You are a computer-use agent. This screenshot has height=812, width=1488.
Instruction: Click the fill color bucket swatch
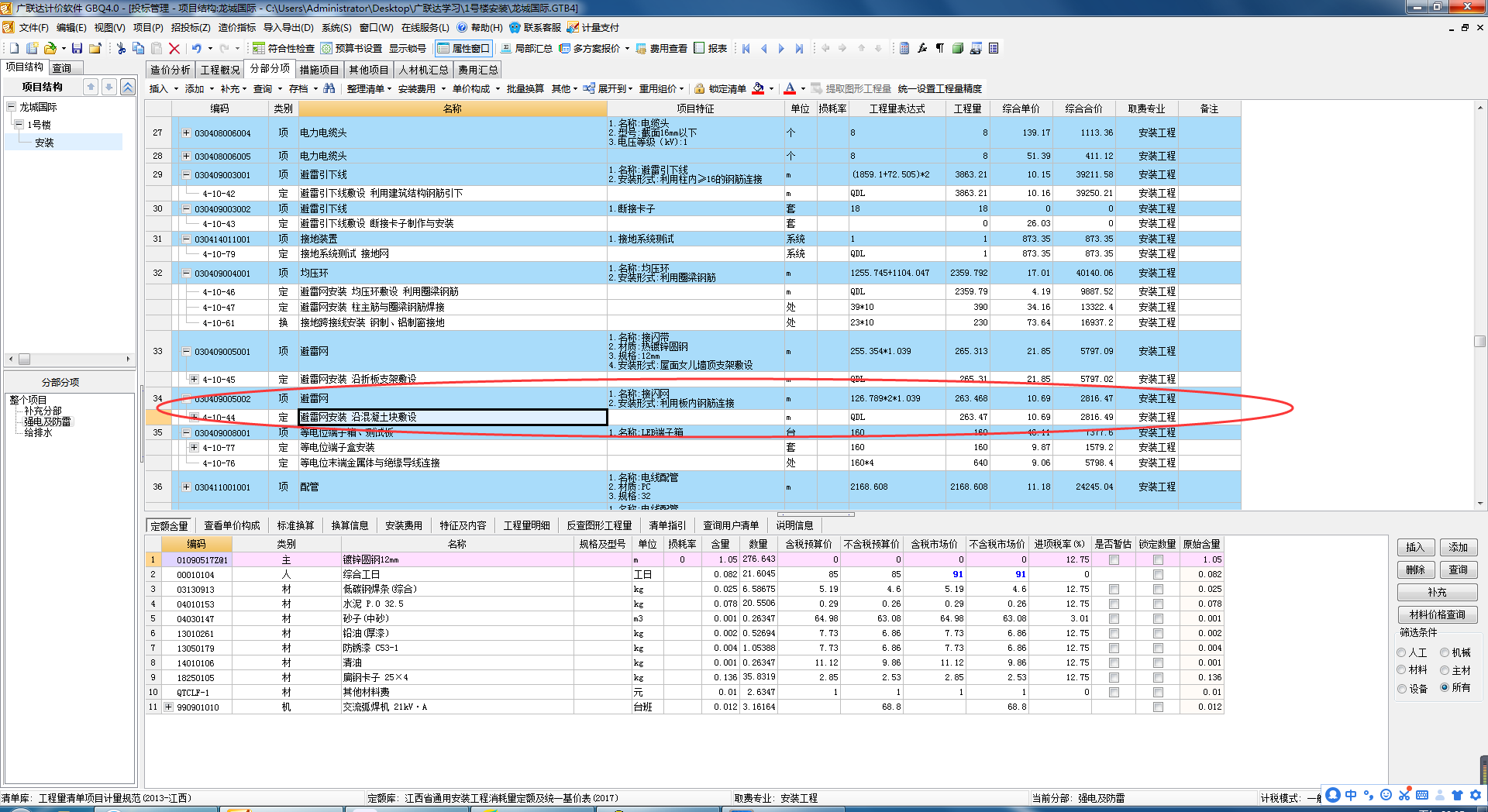(x=758, y=88)
